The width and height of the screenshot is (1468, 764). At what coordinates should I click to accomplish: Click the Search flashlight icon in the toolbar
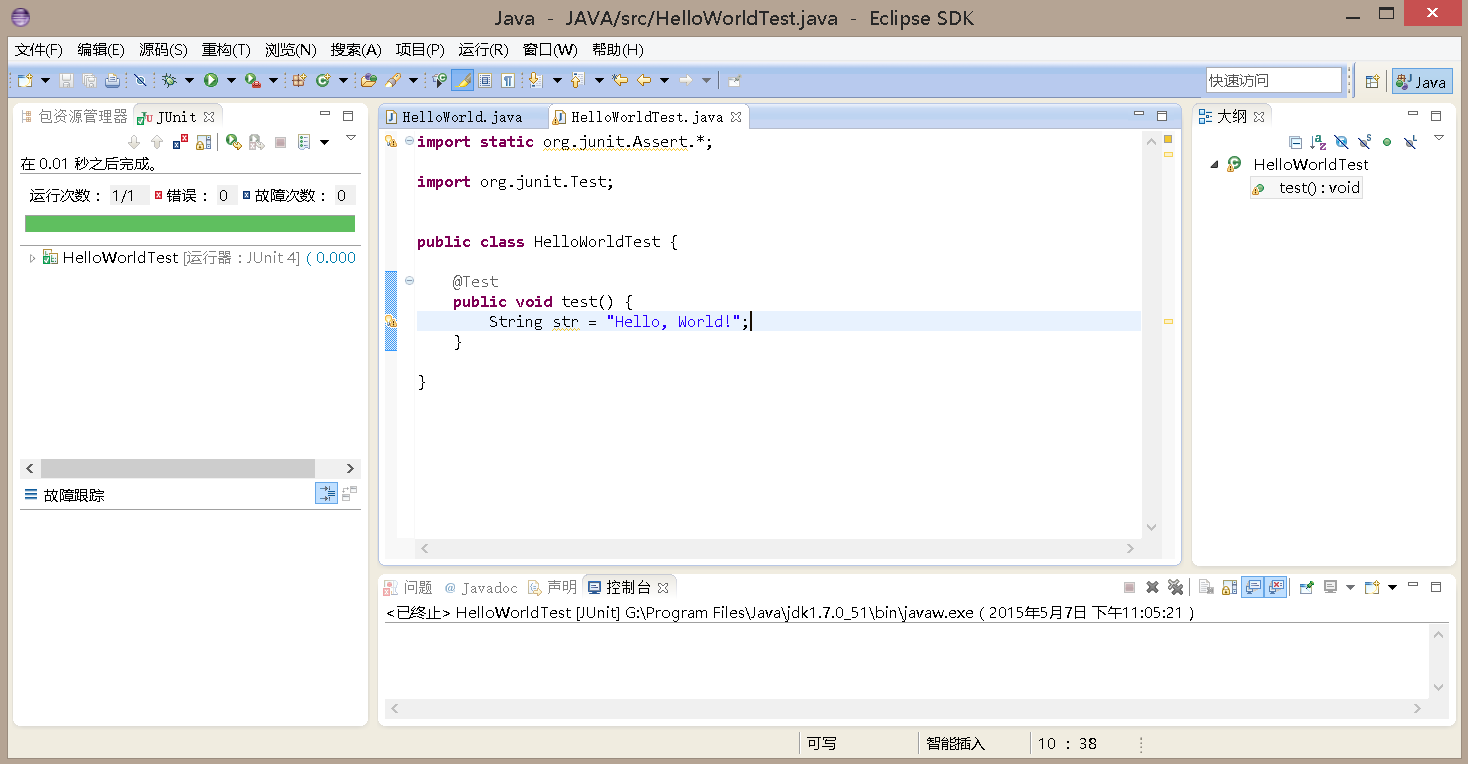point(393,80)
